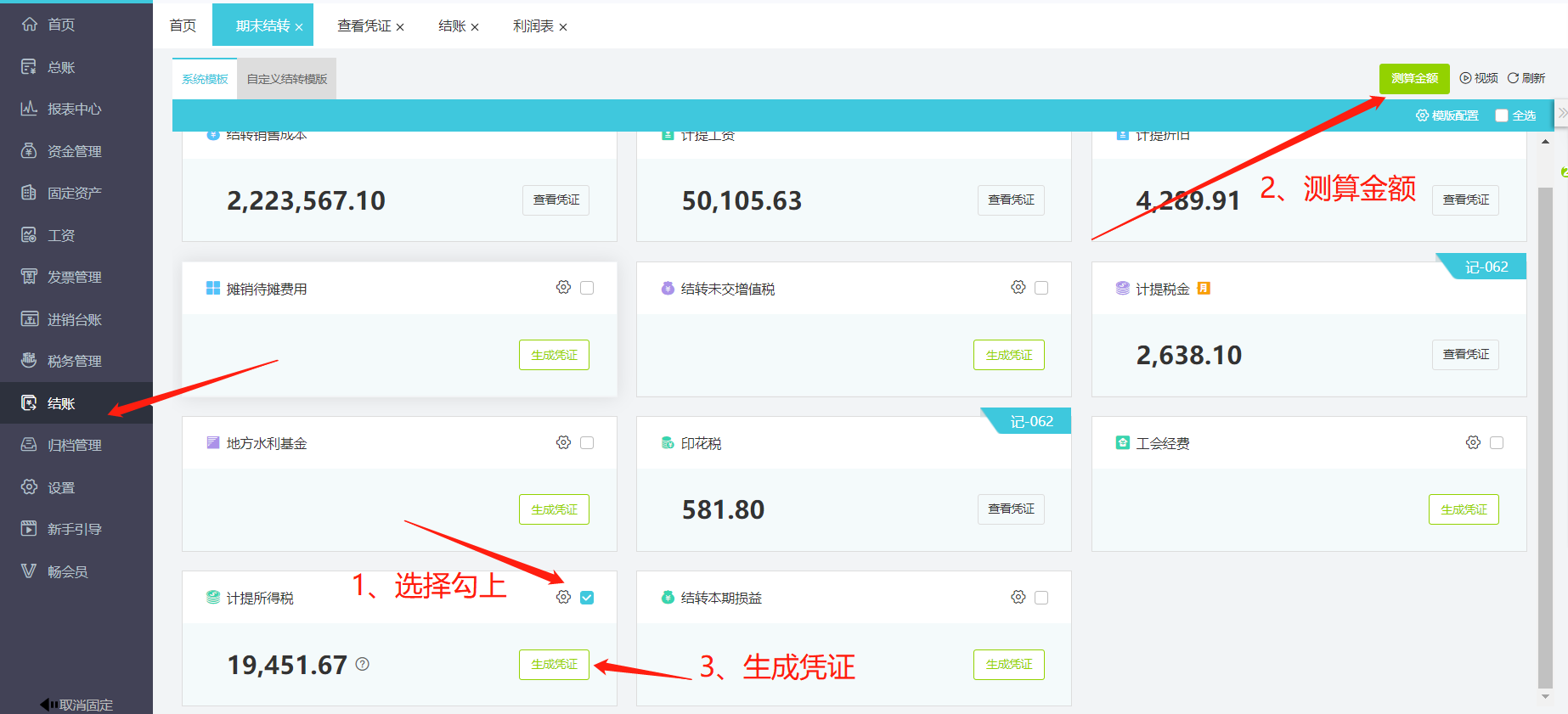Viewport: 1568px width, 714px height.
Task: Switch to the 结账 top tab
Action: [452, 25]
